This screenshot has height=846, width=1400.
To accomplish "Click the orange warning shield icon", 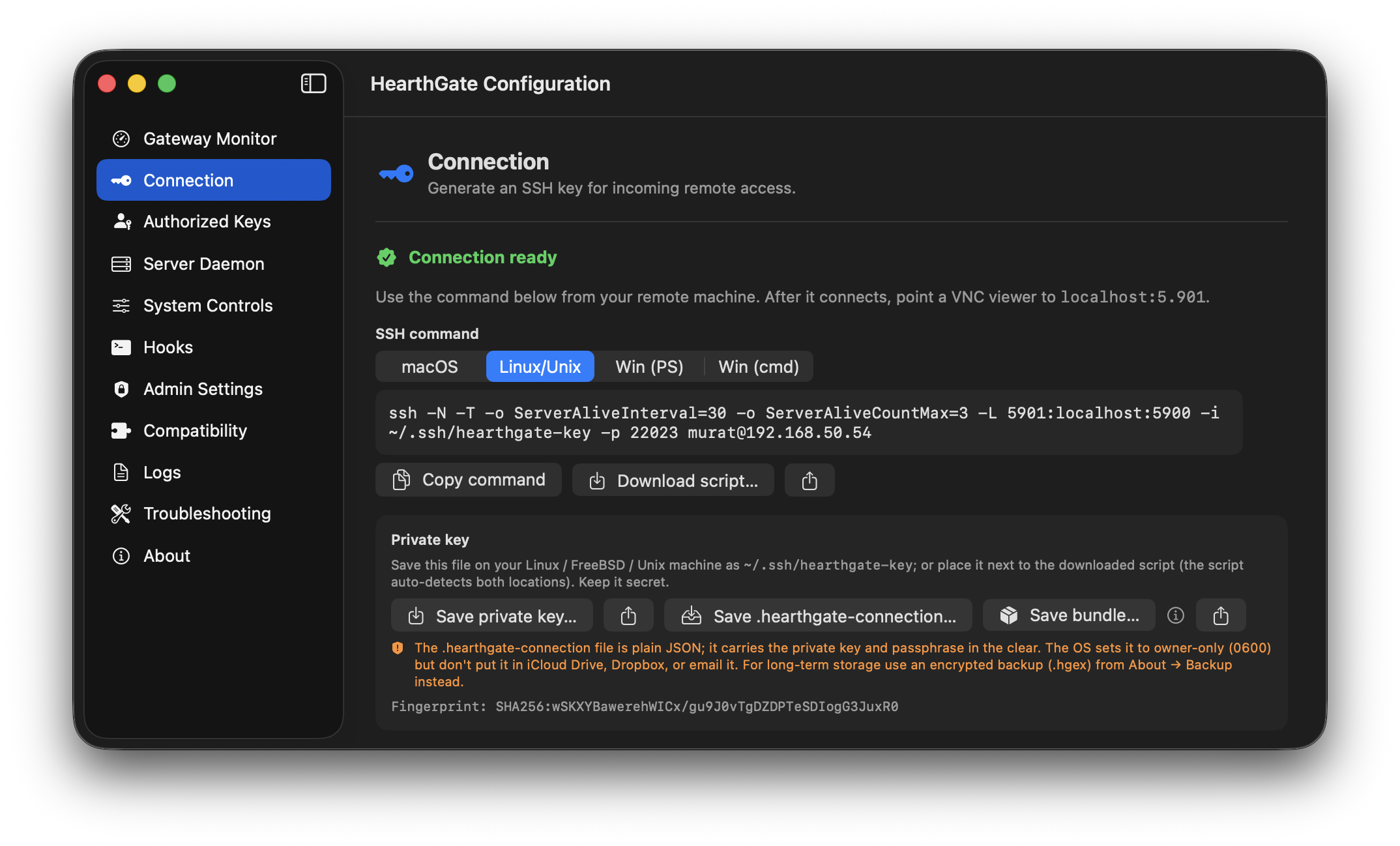I will 398,648.
